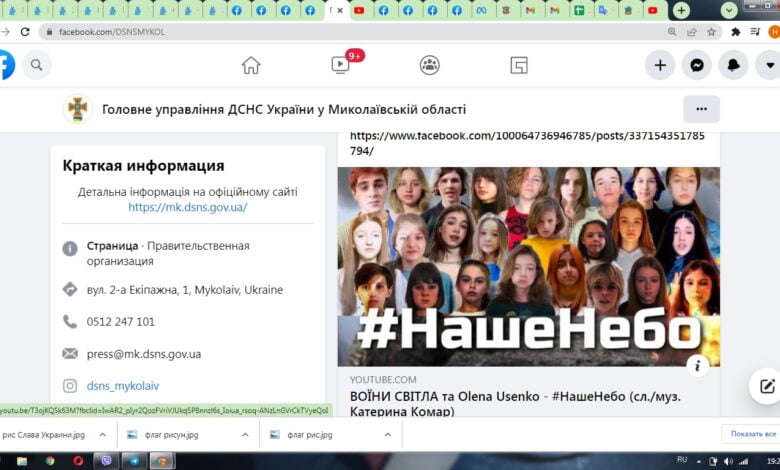Open the #НашеНебо video thumbnail
The width and height of the screenshot is (780, 470).
528,265
